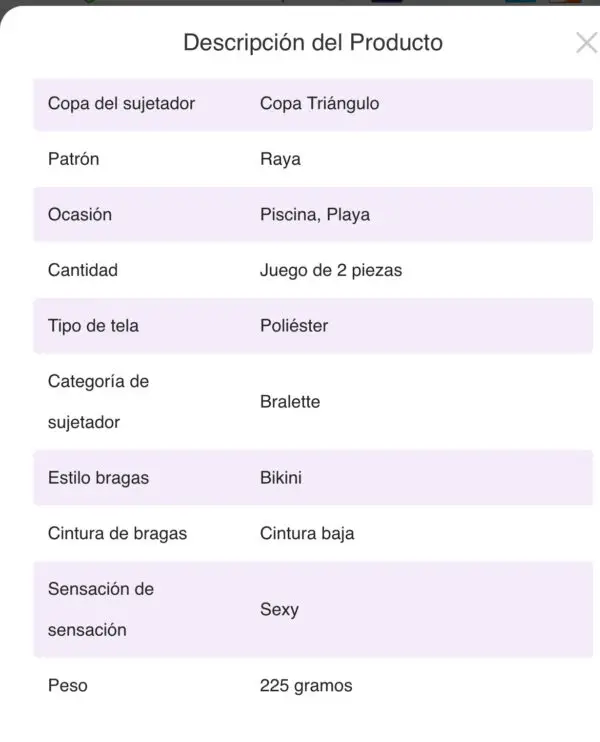Click the Poliéster fabric value

coord(293,326)
